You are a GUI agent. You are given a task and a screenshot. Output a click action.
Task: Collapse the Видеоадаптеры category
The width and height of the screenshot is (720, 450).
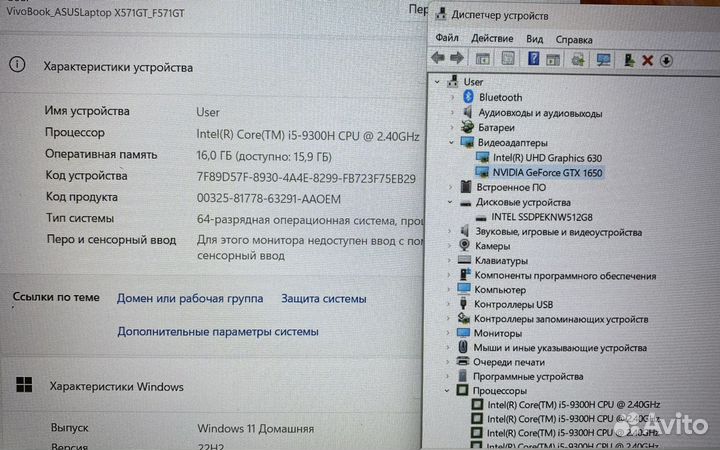point(451,142)
